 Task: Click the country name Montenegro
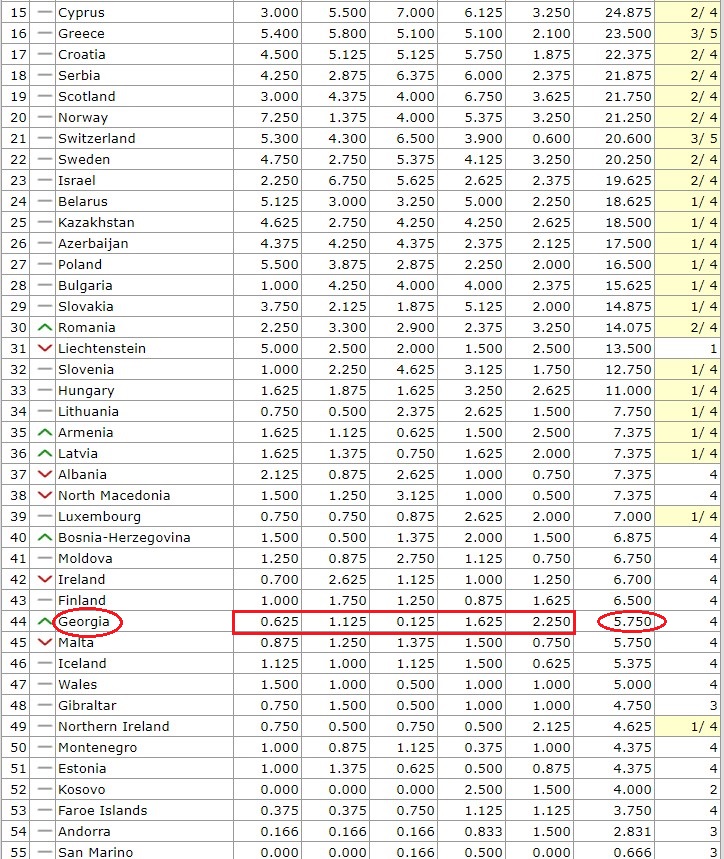[x=97, y=747]
